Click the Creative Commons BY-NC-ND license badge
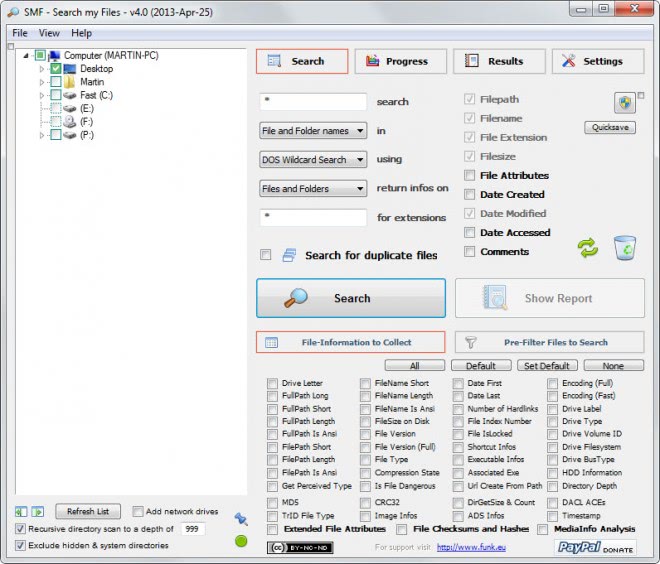This screenshot has width=660, height=564. pos(300,547)
